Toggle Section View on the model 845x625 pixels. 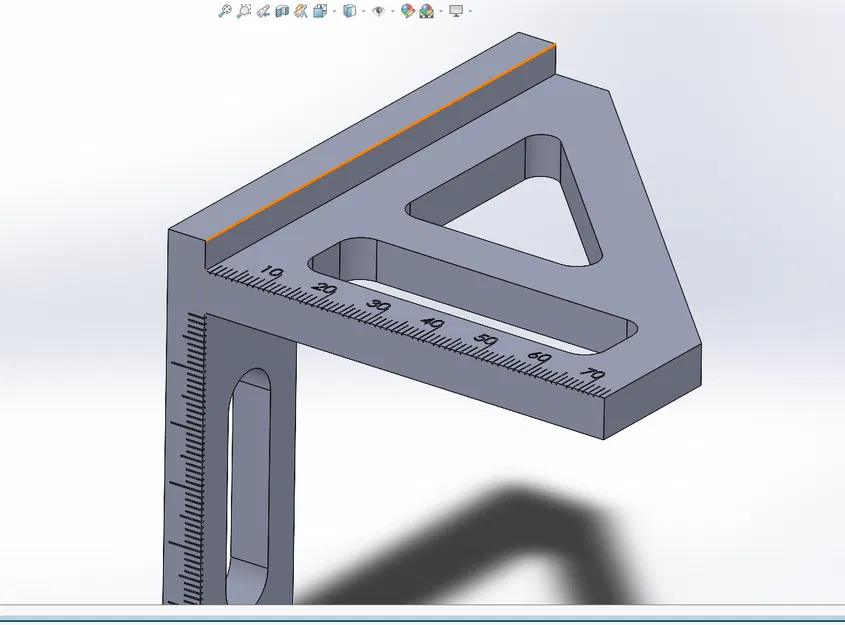click(x=281, y=12)
